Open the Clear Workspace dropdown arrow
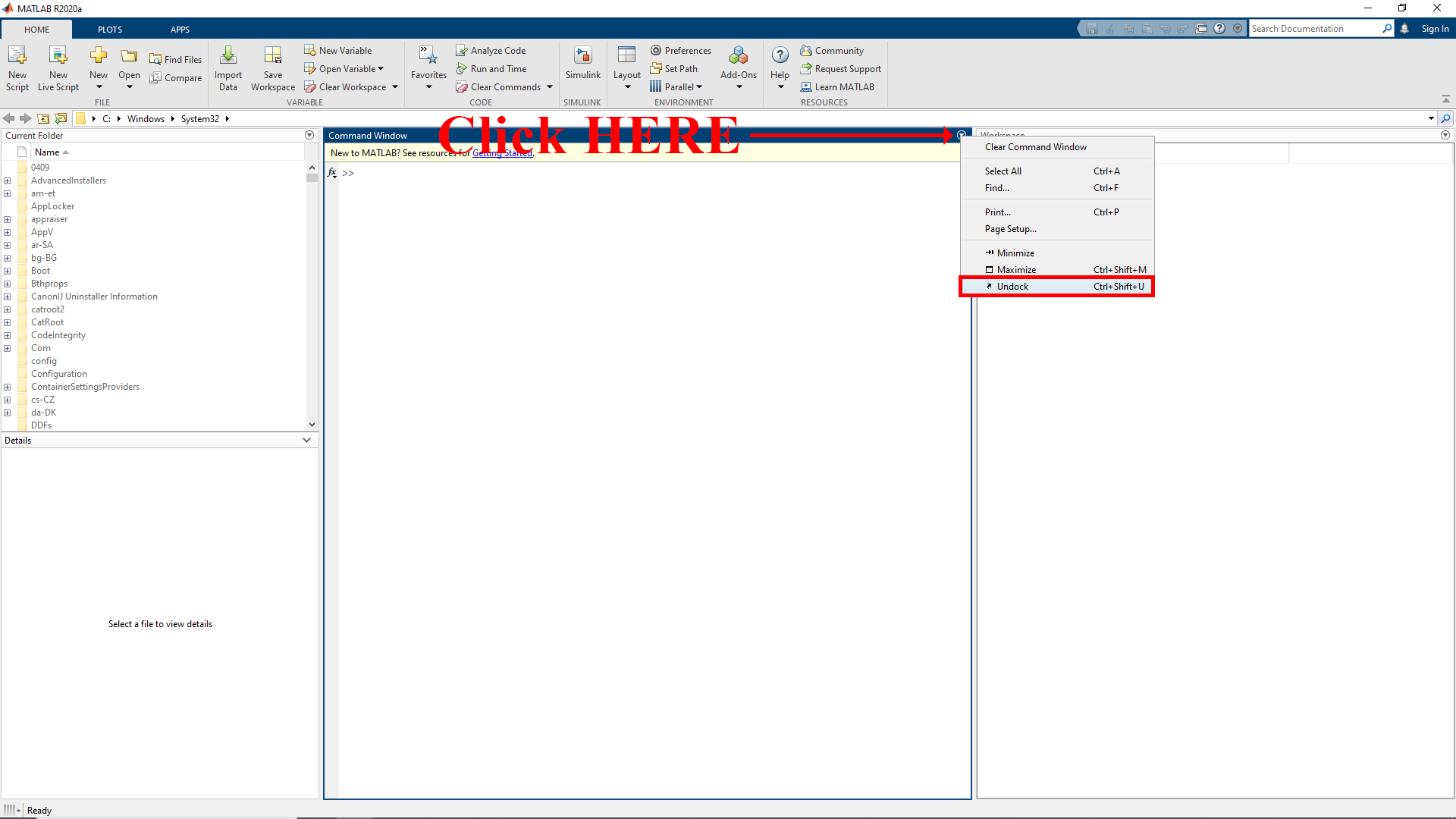This screenshot has width=1456, height=819. pos(395,86)
